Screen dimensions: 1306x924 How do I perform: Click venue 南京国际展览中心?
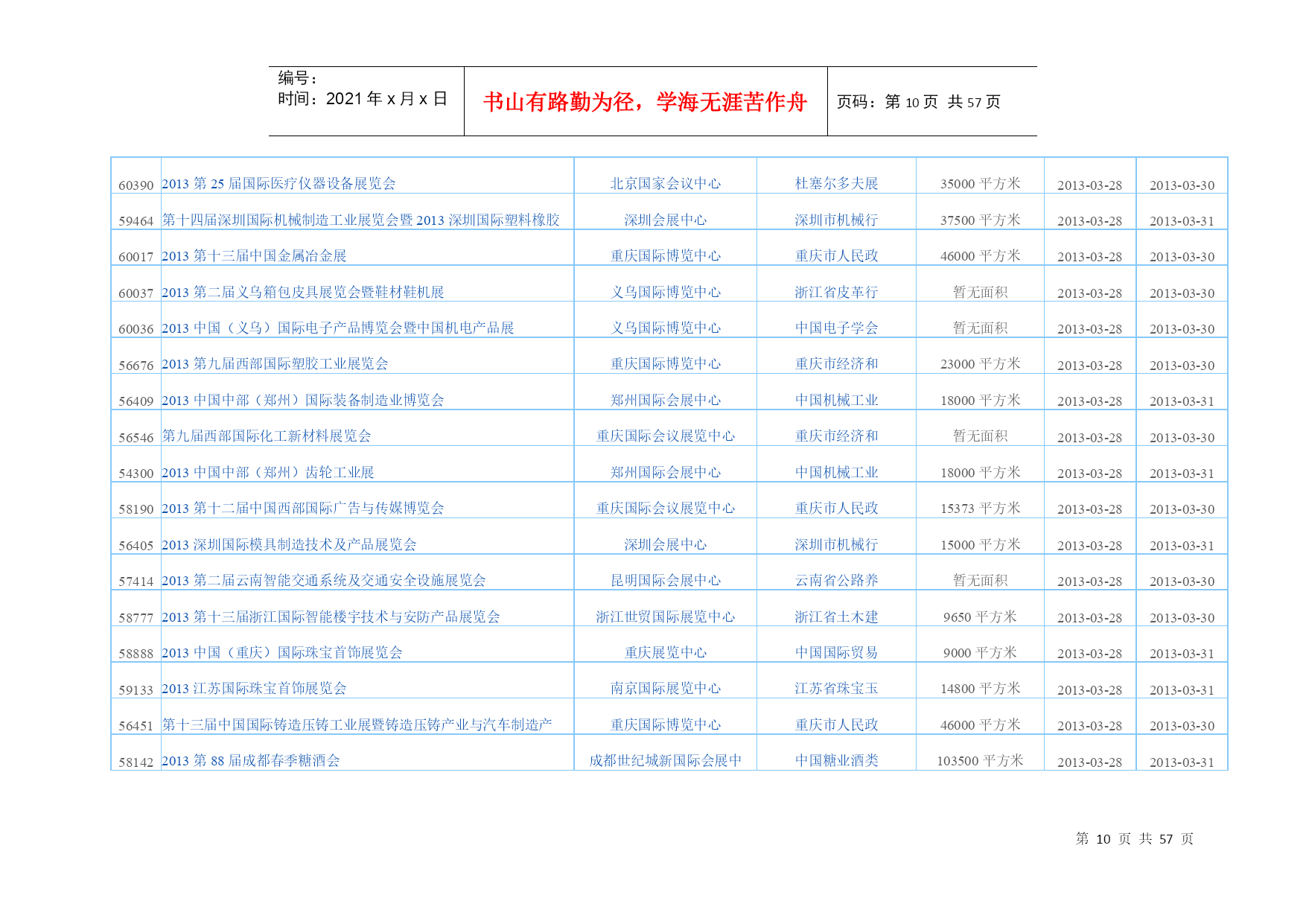click(x=666, y=689)
